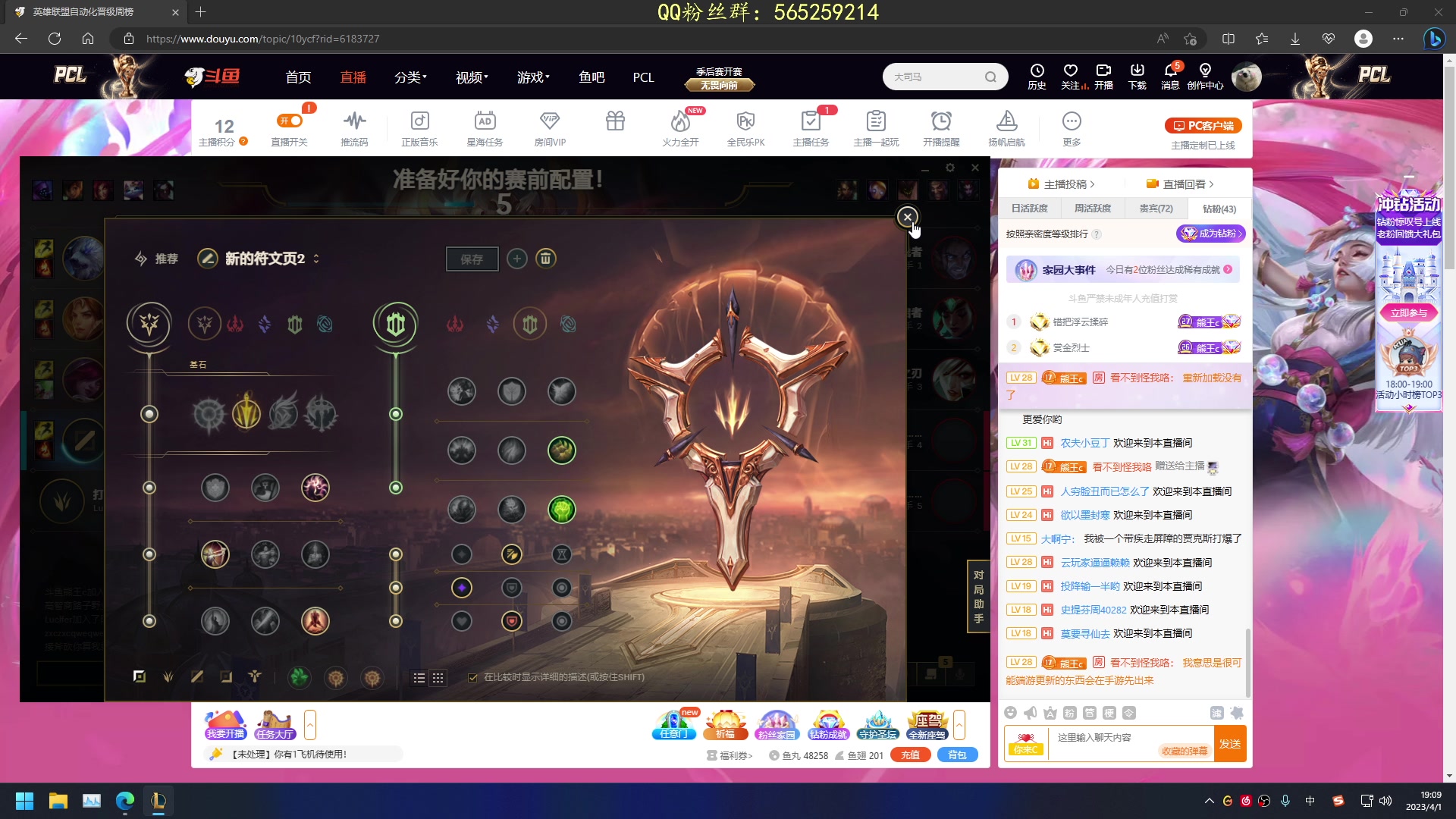The width and height of the screenshot is (1456, 819).
Task: Delete the rune page via trash icon
Action: pyautogui.click(x=545, y=259)
